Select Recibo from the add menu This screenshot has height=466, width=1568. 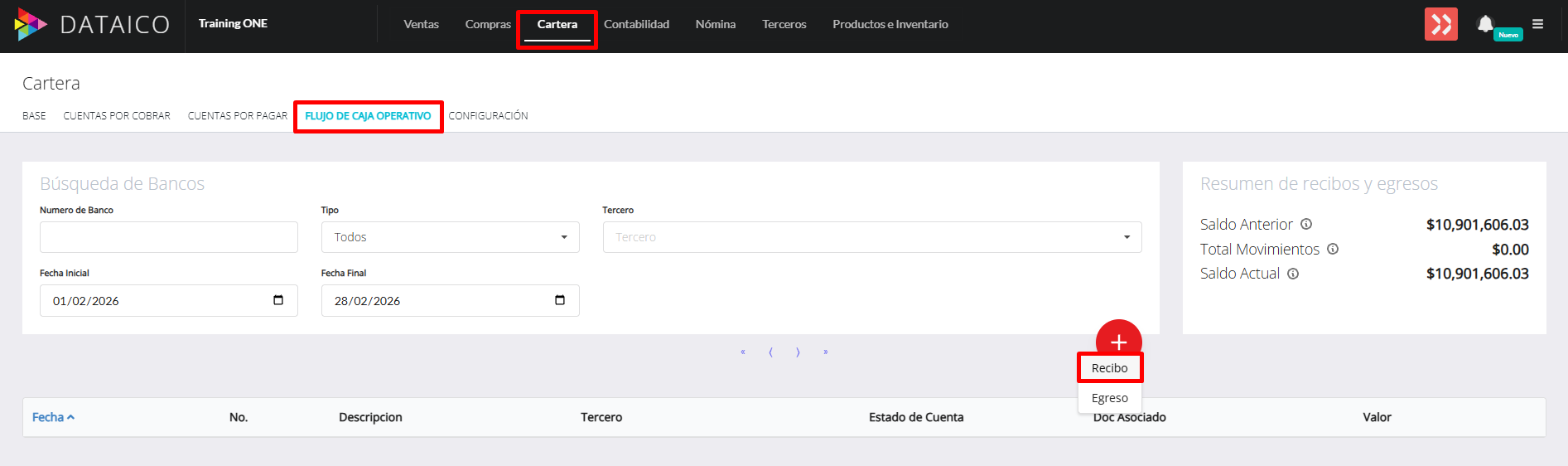[x=1109, y=368]
